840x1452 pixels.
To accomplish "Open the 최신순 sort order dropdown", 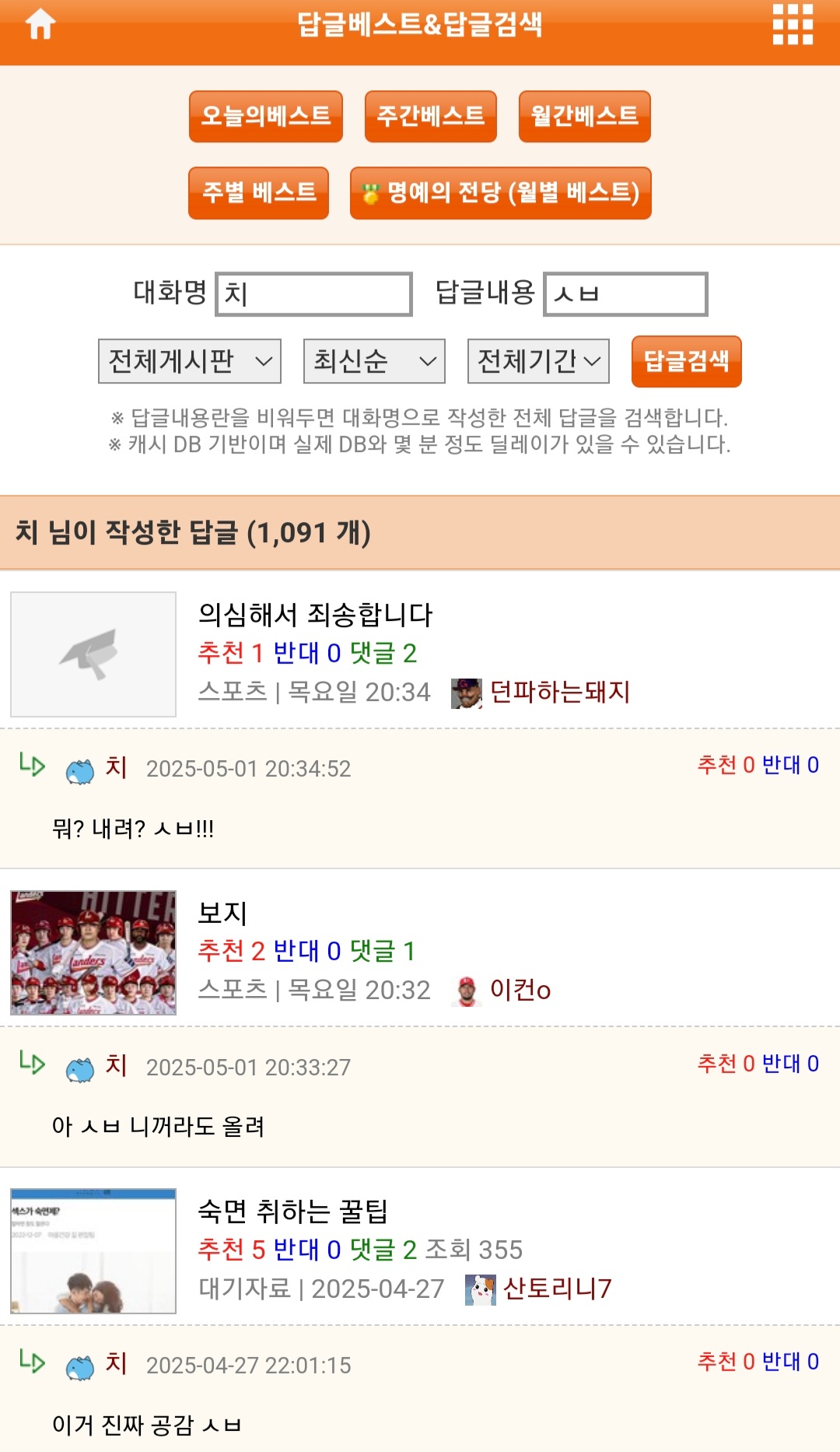I will pyautogui.click(x=373, y=361).
